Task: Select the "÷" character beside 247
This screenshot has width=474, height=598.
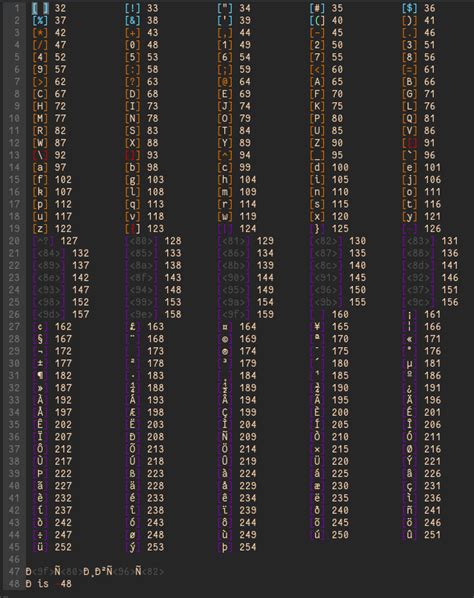Action: tap(40, 535)
